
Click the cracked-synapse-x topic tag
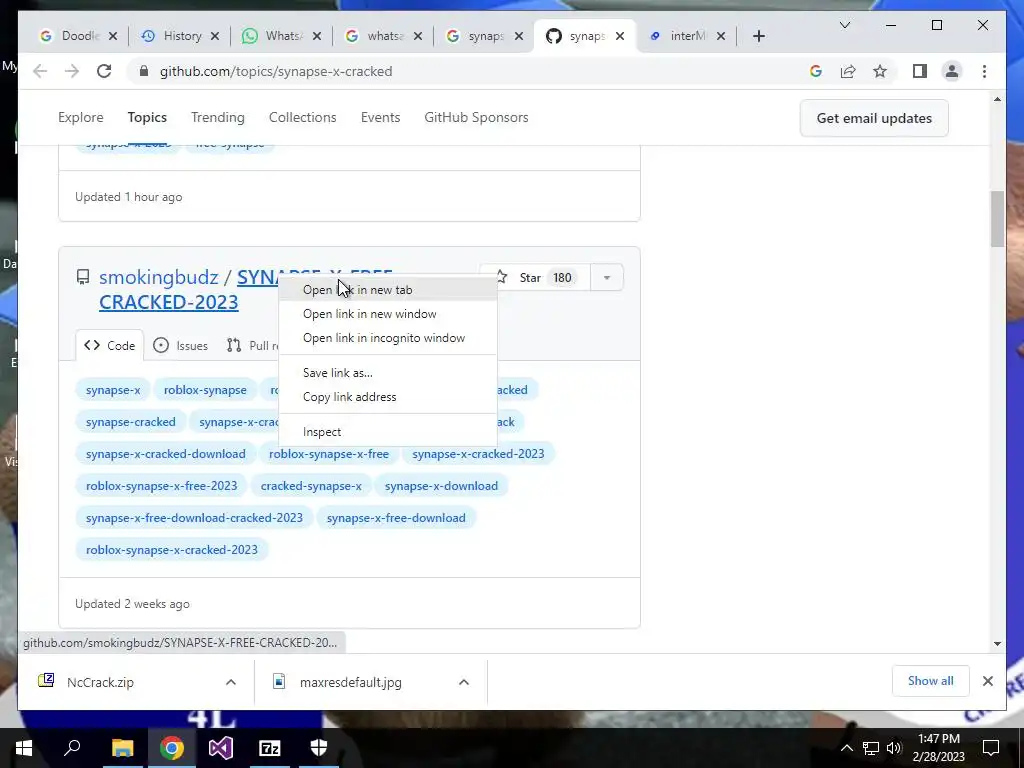coord(311,486)
